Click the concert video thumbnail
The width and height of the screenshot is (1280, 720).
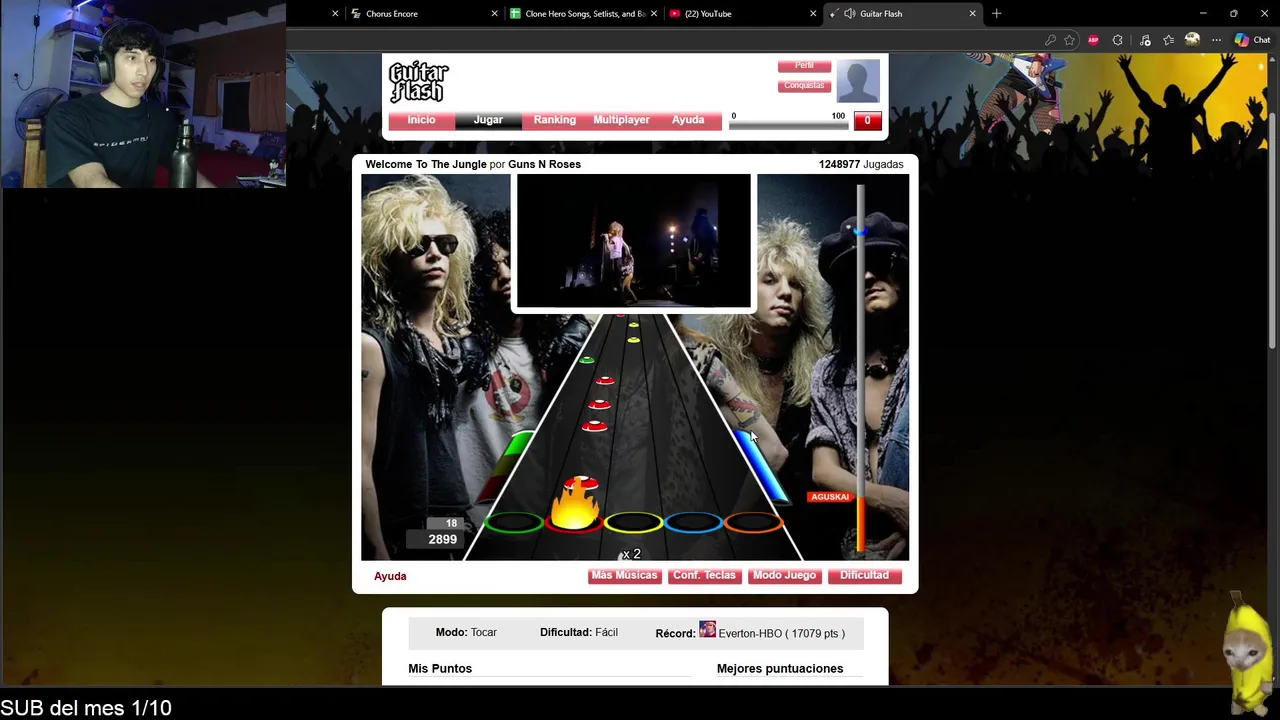pos(633,241)
